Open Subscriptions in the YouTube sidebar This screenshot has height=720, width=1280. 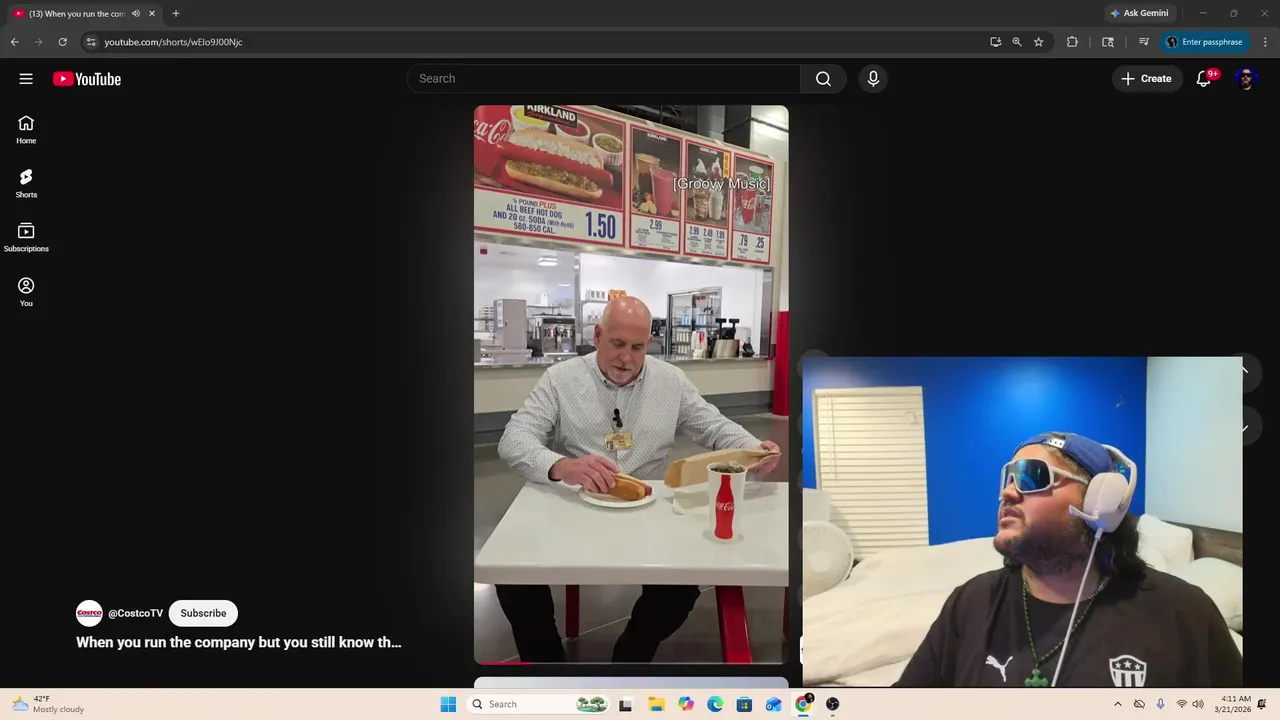26,237
